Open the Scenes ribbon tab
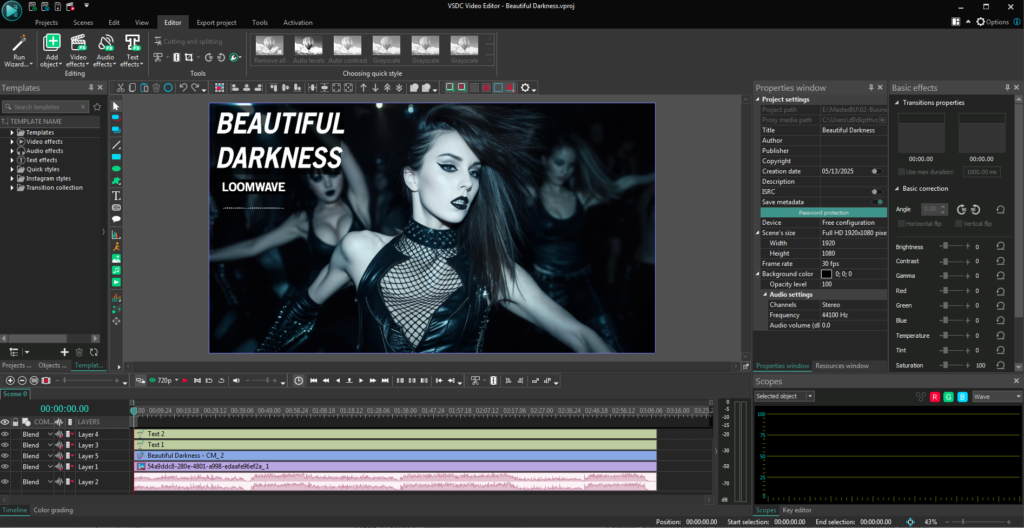 point(83,22)
